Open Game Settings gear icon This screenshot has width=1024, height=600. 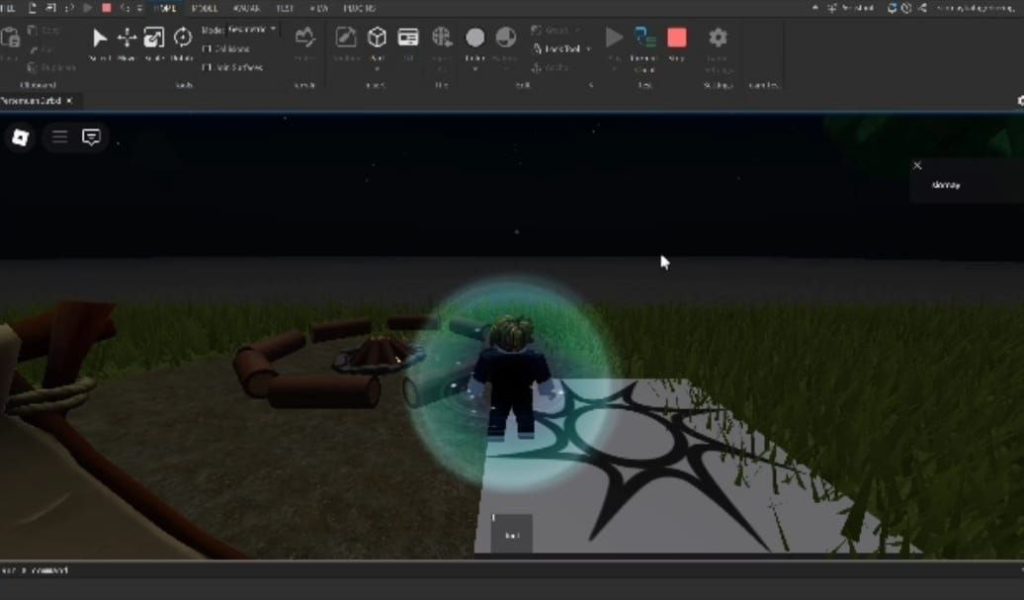tap(718, 37)
